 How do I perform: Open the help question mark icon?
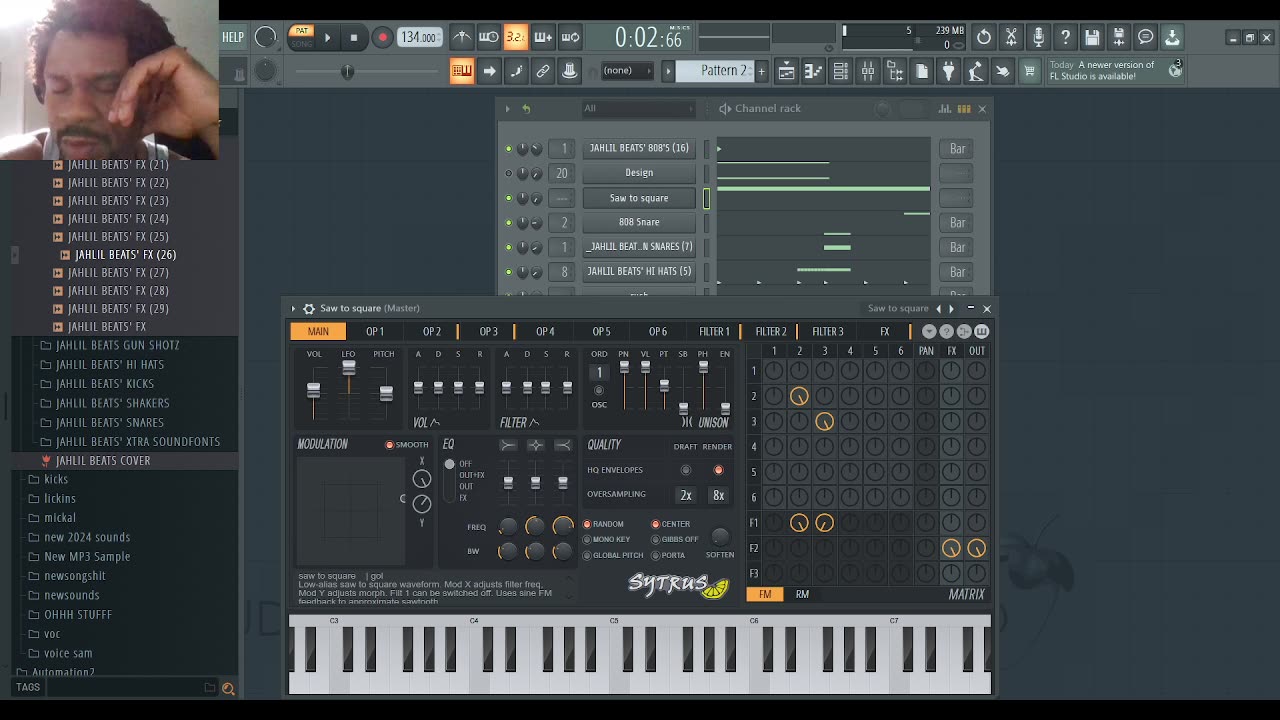tap(1065, 38)
